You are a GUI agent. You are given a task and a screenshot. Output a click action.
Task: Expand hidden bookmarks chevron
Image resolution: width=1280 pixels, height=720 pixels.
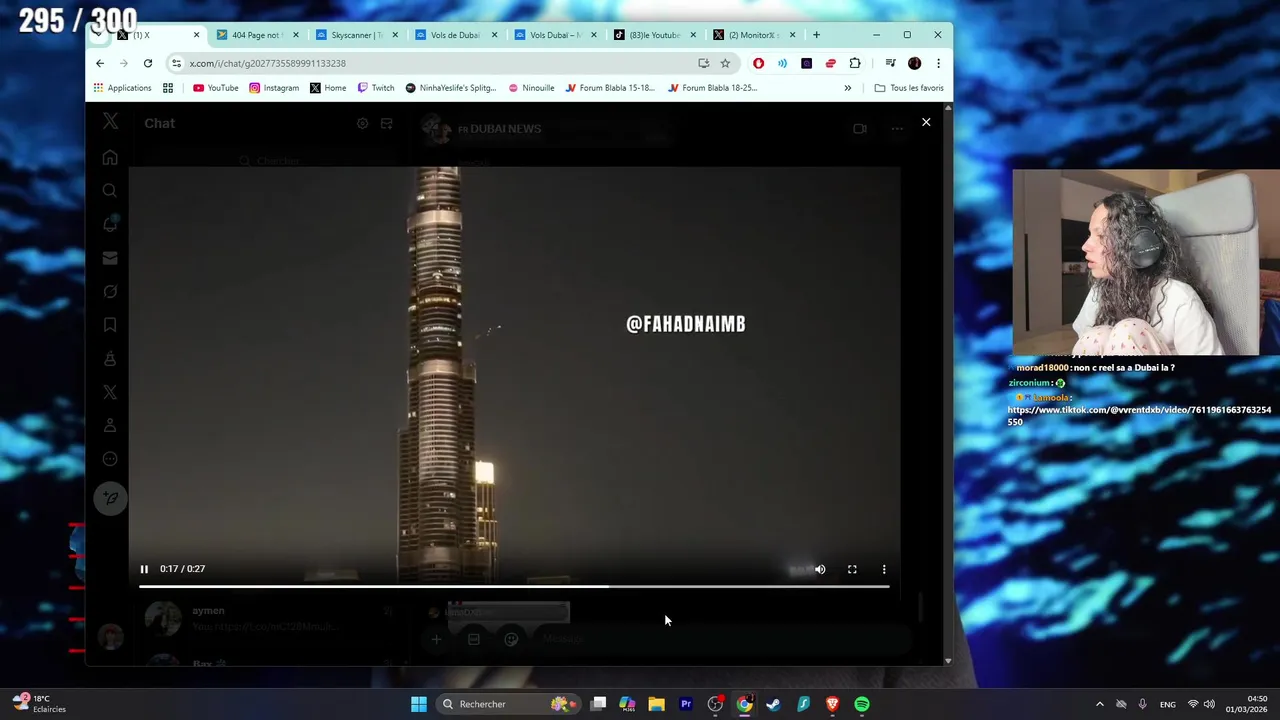click(847, 88)
